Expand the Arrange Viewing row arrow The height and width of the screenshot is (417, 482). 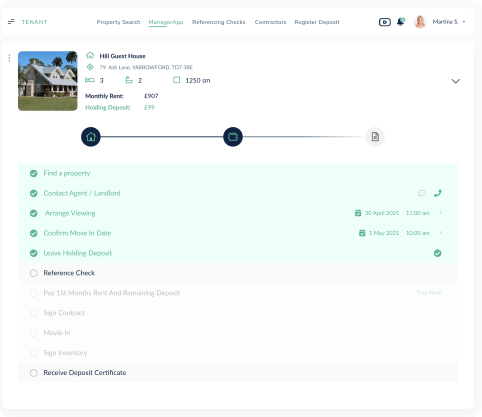pyautogui.click(x=441, y=213)
